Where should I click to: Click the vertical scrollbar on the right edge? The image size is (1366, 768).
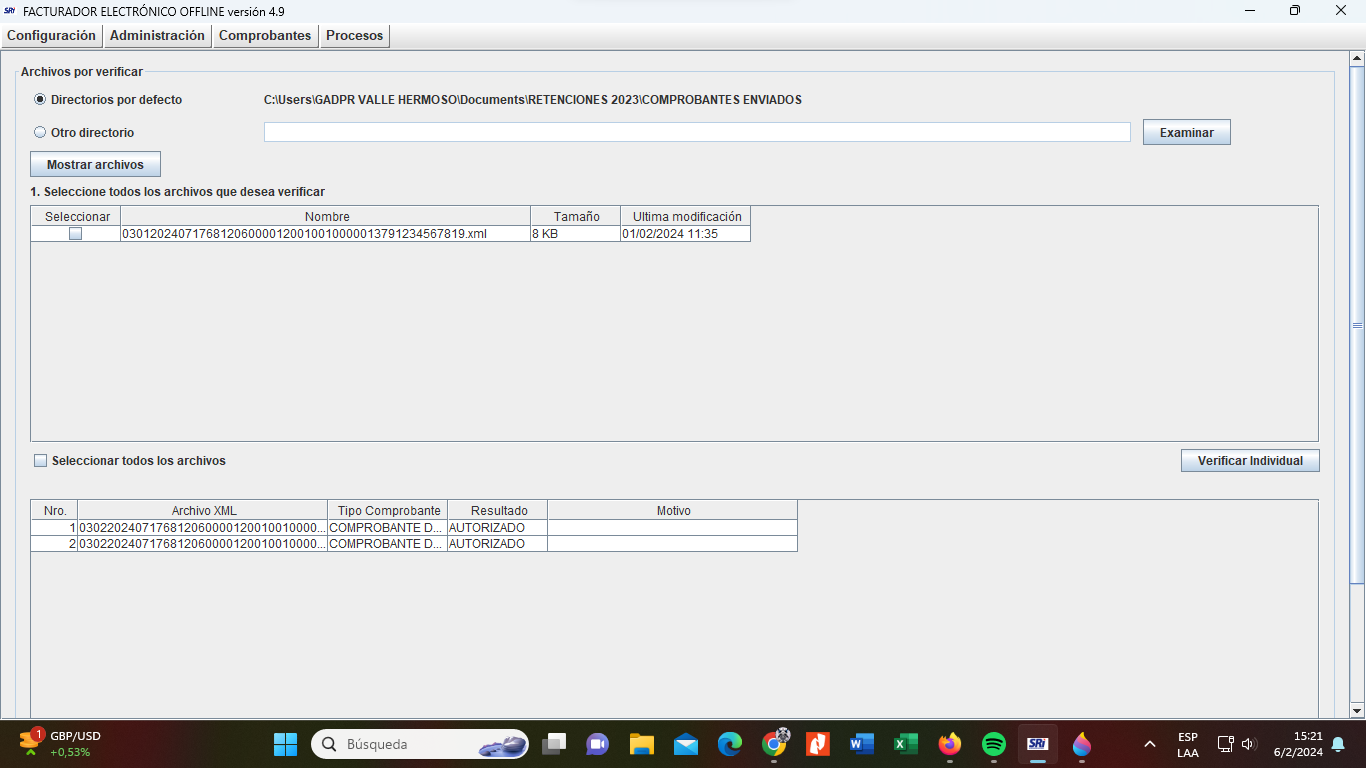click(1357, 325)
